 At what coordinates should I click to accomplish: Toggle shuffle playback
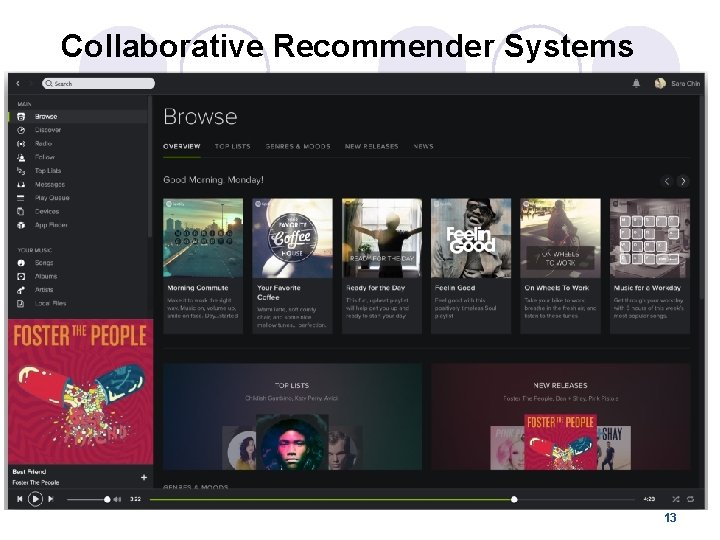675,499
